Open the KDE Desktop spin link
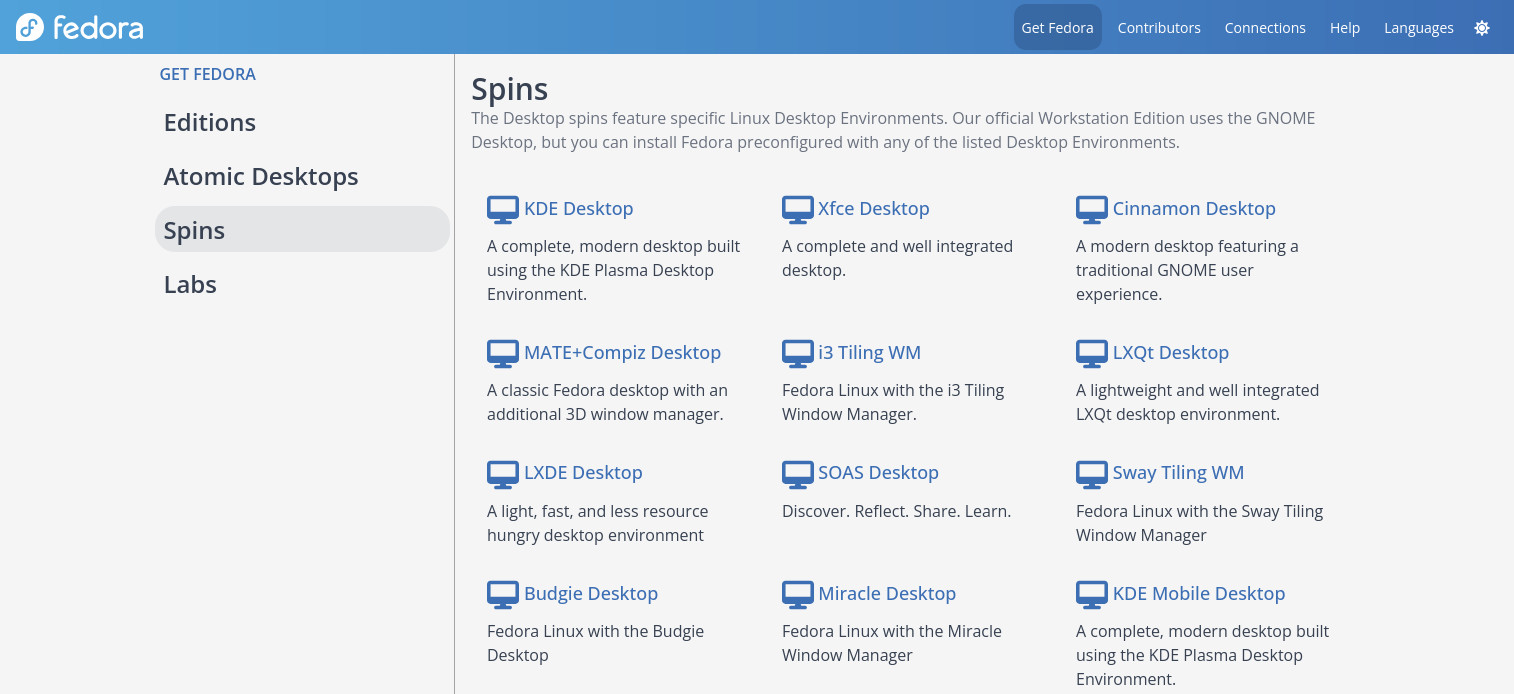The width and height of the screenshot is (1514, 694). click(x=578, y=208)
